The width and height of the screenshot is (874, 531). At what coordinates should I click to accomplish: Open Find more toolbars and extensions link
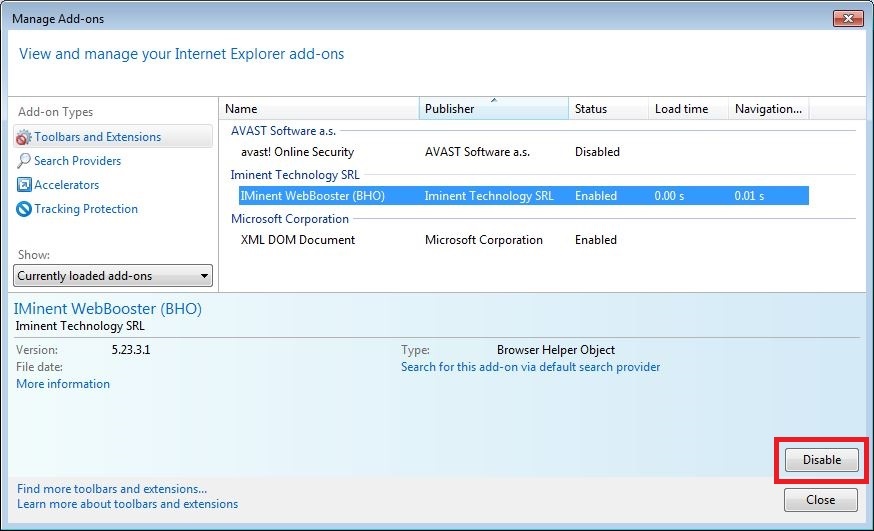112,489
